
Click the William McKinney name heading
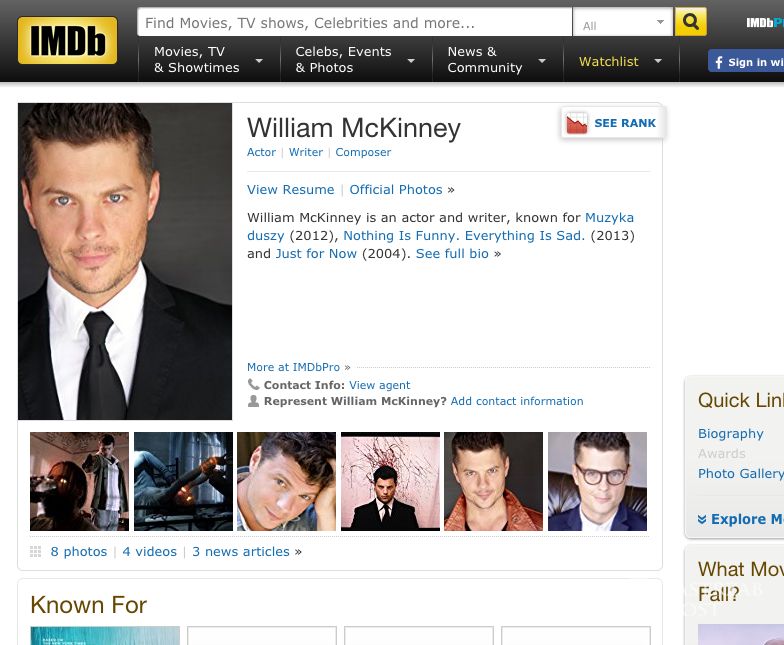click(x=354, y=128)
